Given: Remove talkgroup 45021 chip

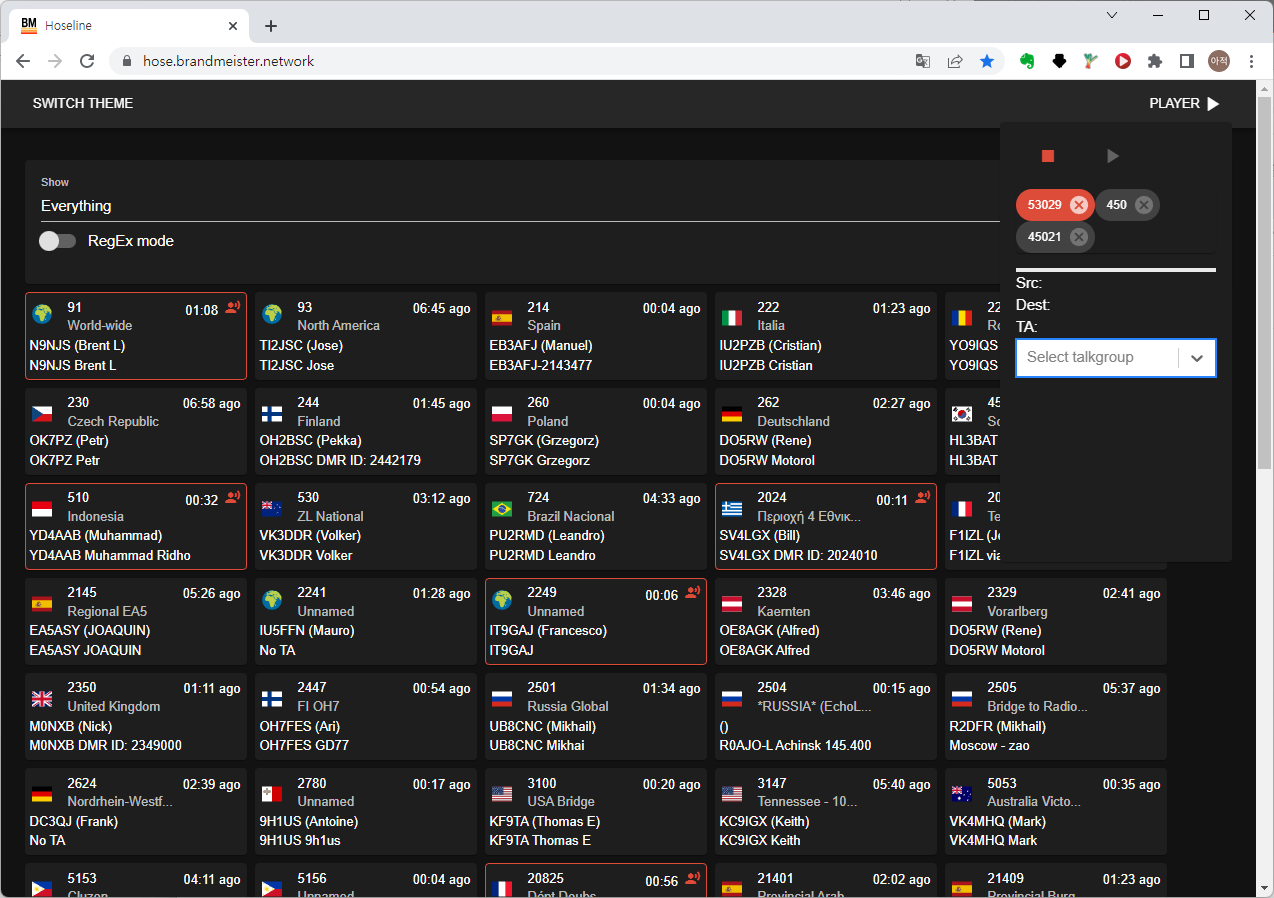Looking at the screenshot, I should click(x=1079, y=237).
